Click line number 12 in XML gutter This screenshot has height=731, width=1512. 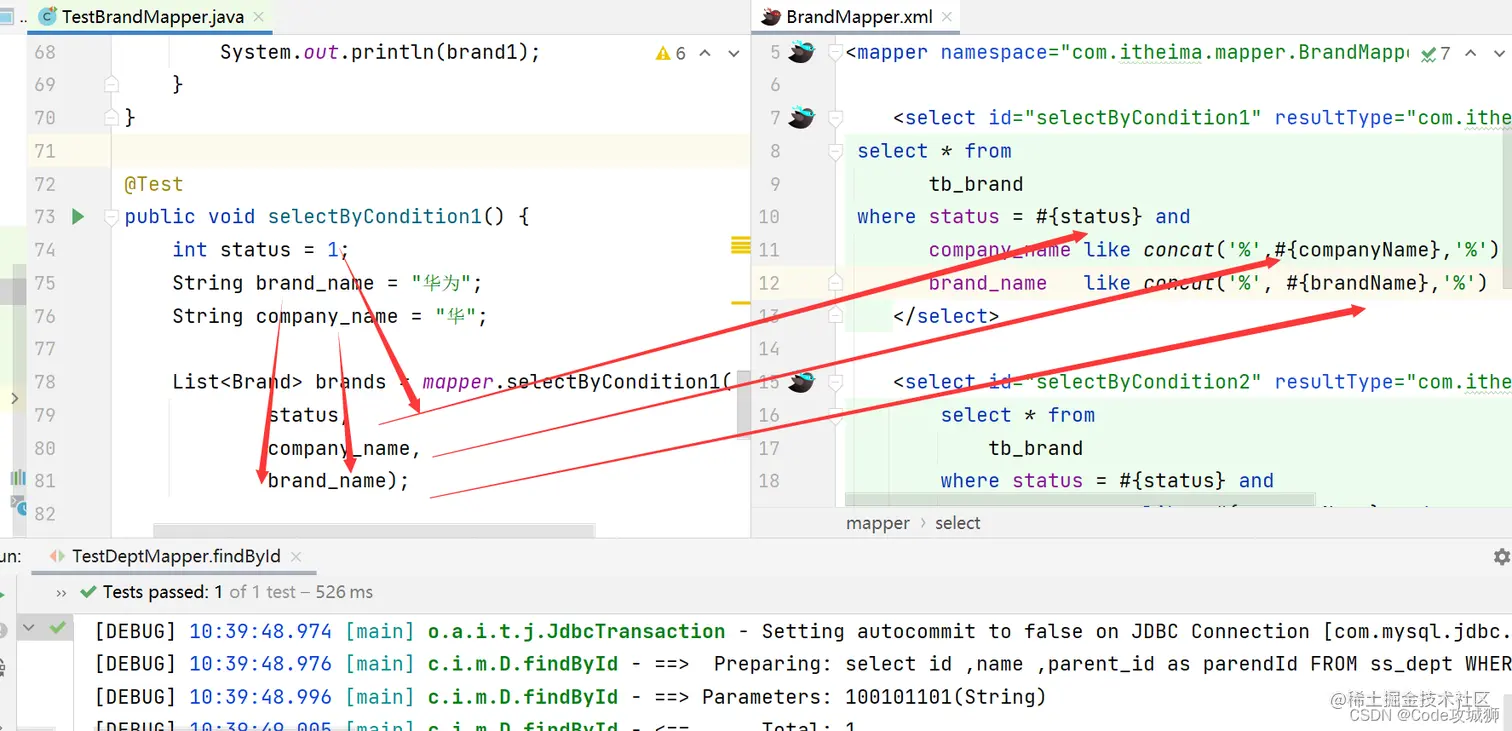click(x=769, y=283)
